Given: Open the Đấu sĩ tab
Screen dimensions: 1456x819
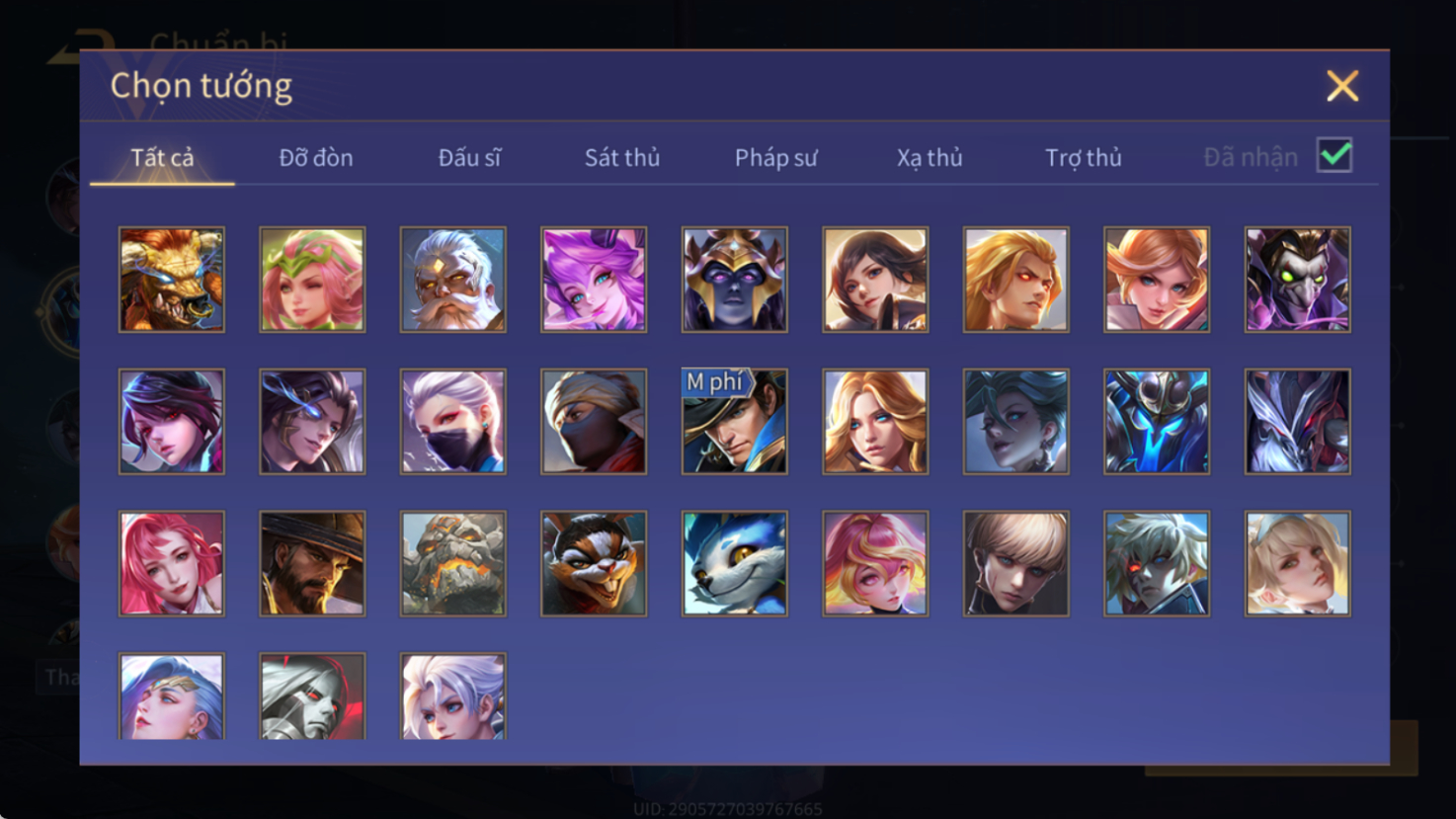Looking at the screenshot, I should [469, 157].
